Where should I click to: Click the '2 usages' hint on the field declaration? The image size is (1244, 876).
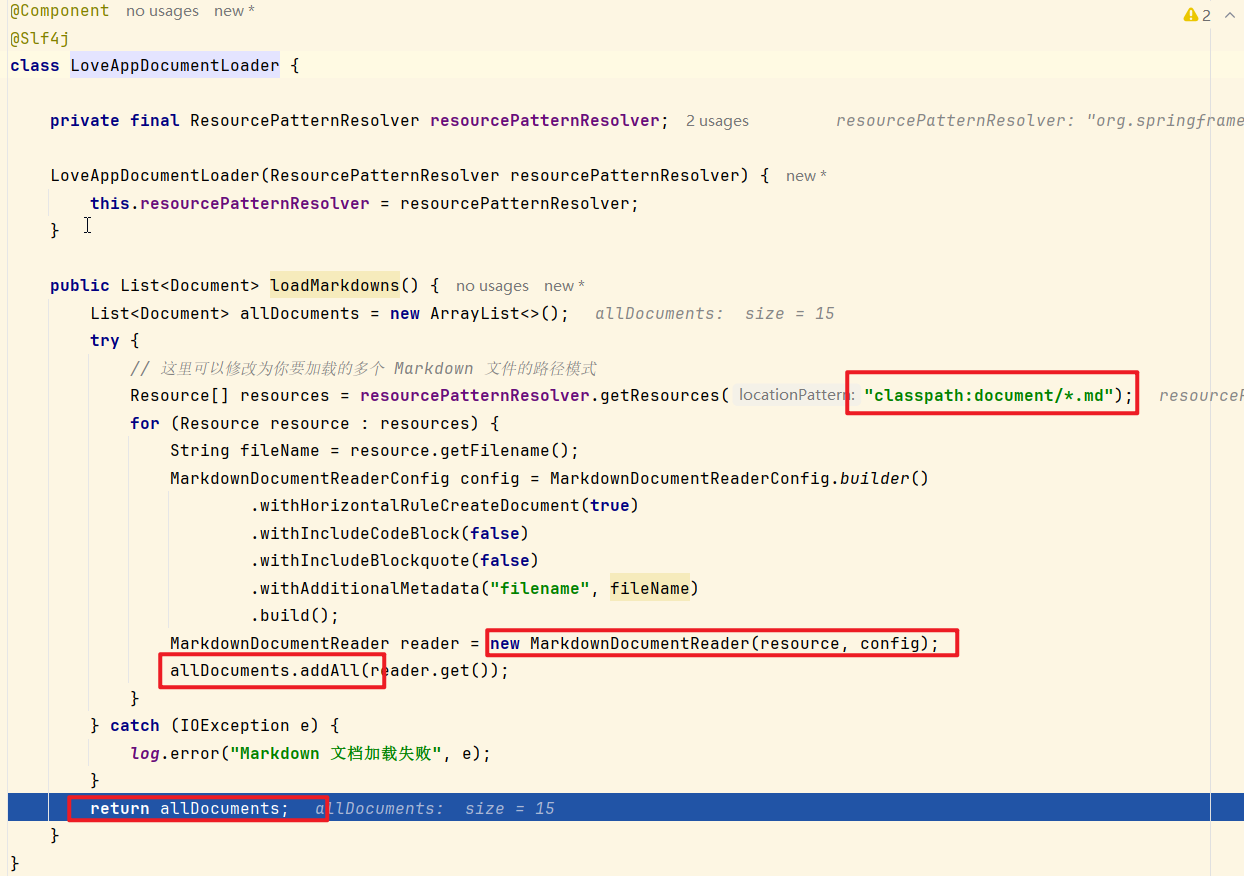tap(717, 121)
